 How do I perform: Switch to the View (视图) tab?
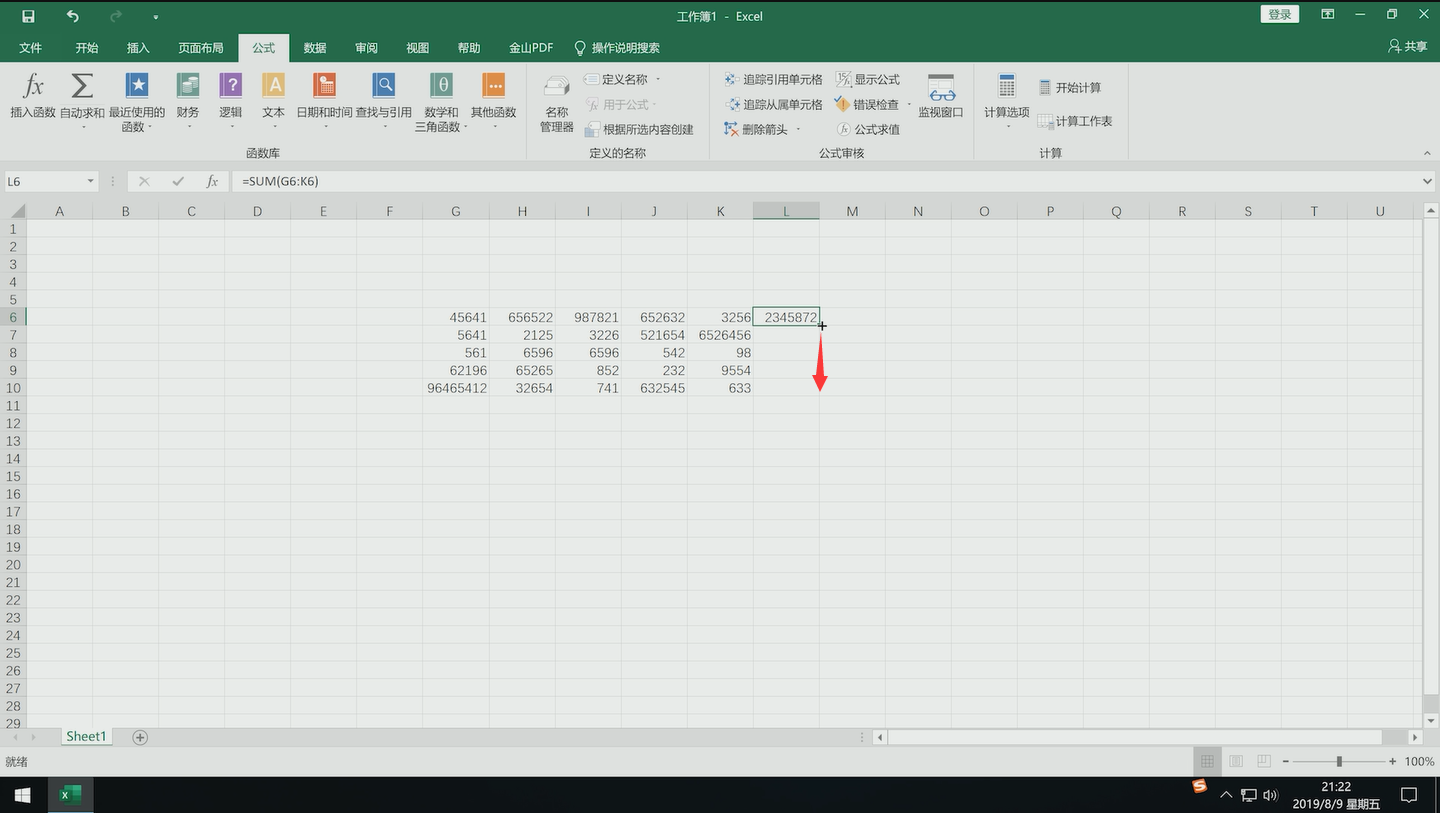(x=418, y=48)
